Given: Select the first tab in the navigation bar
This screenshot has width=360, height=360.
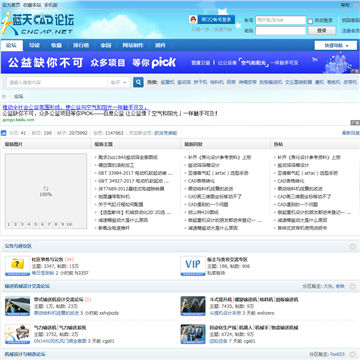Looking at the screenshot, I should click(x=12, y=45).
